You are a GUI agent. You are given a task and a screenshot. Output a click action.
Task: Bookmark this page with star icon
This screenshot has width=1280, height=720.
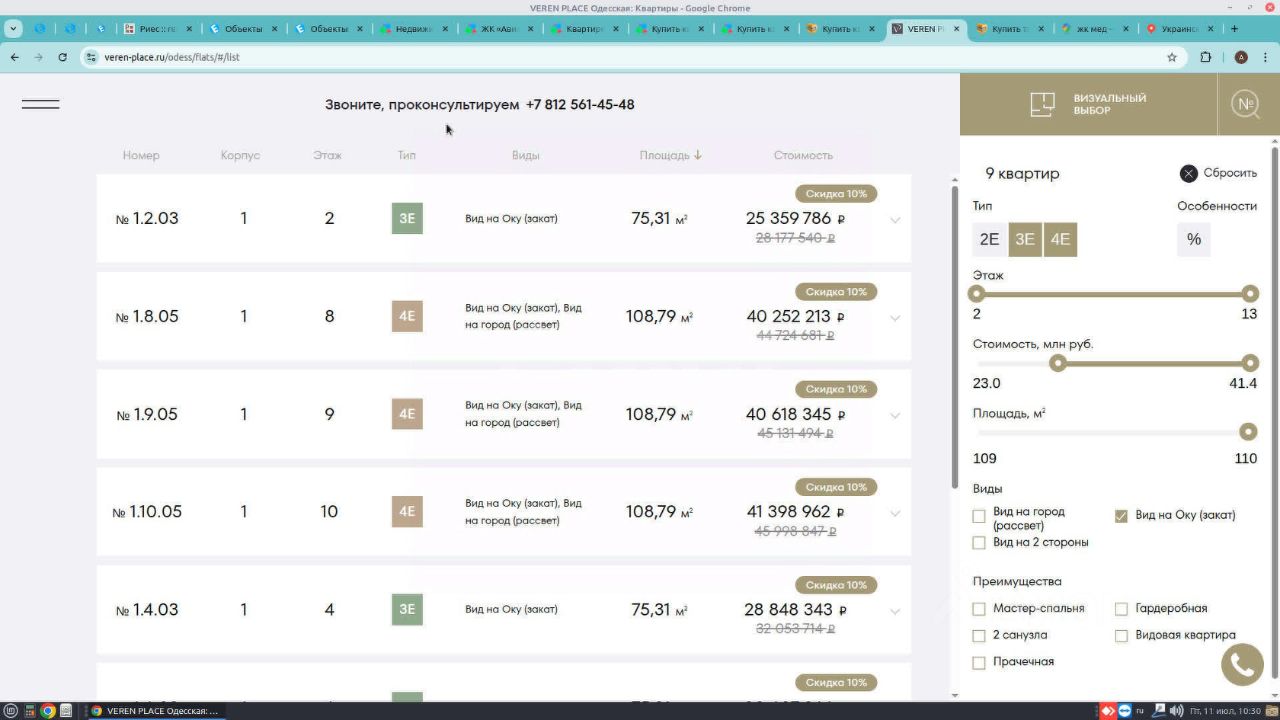pyautogui.click(x=1172, y=57)
